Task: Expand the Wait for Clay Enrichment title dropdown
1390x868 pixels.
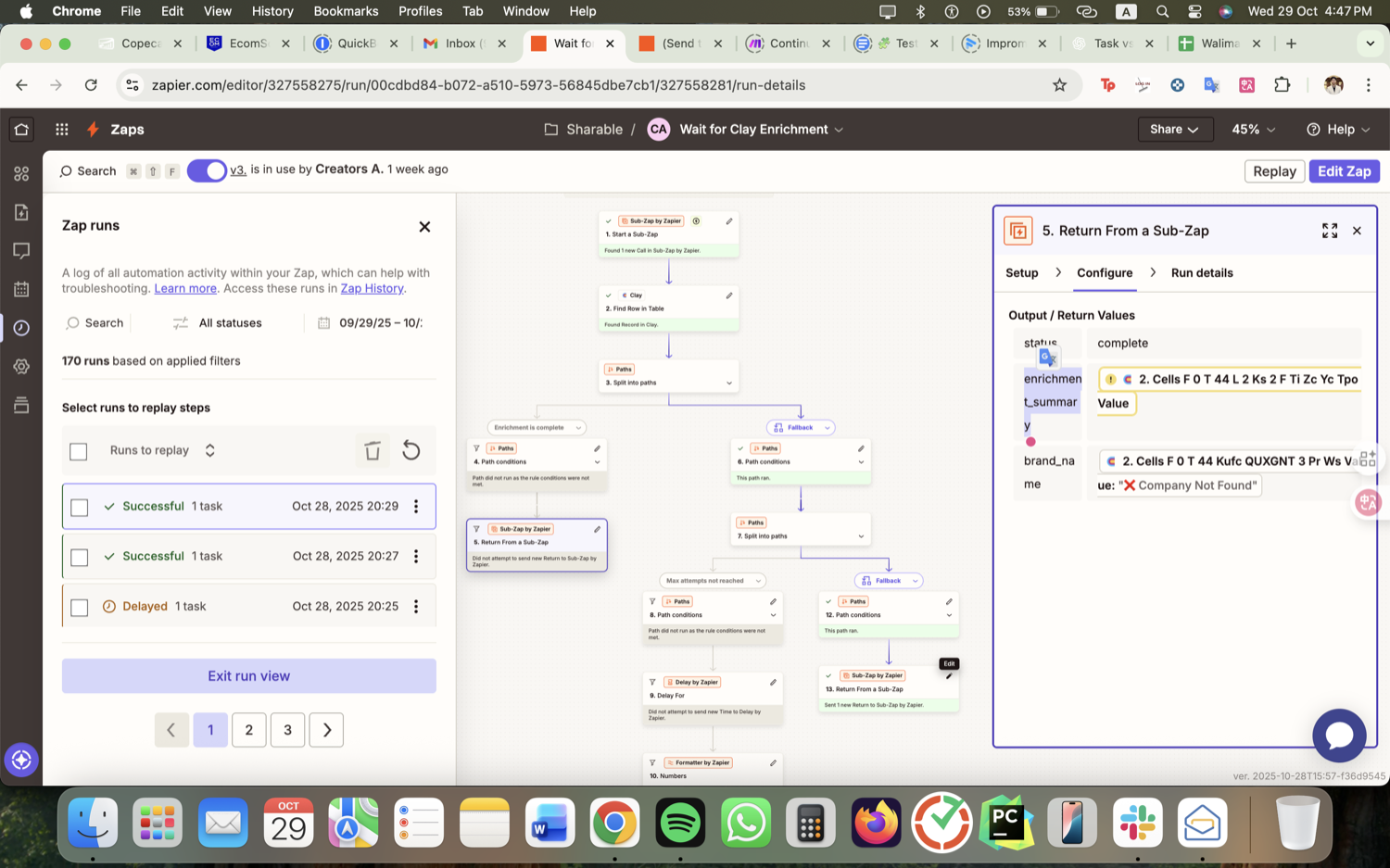Action: [838, 130]
